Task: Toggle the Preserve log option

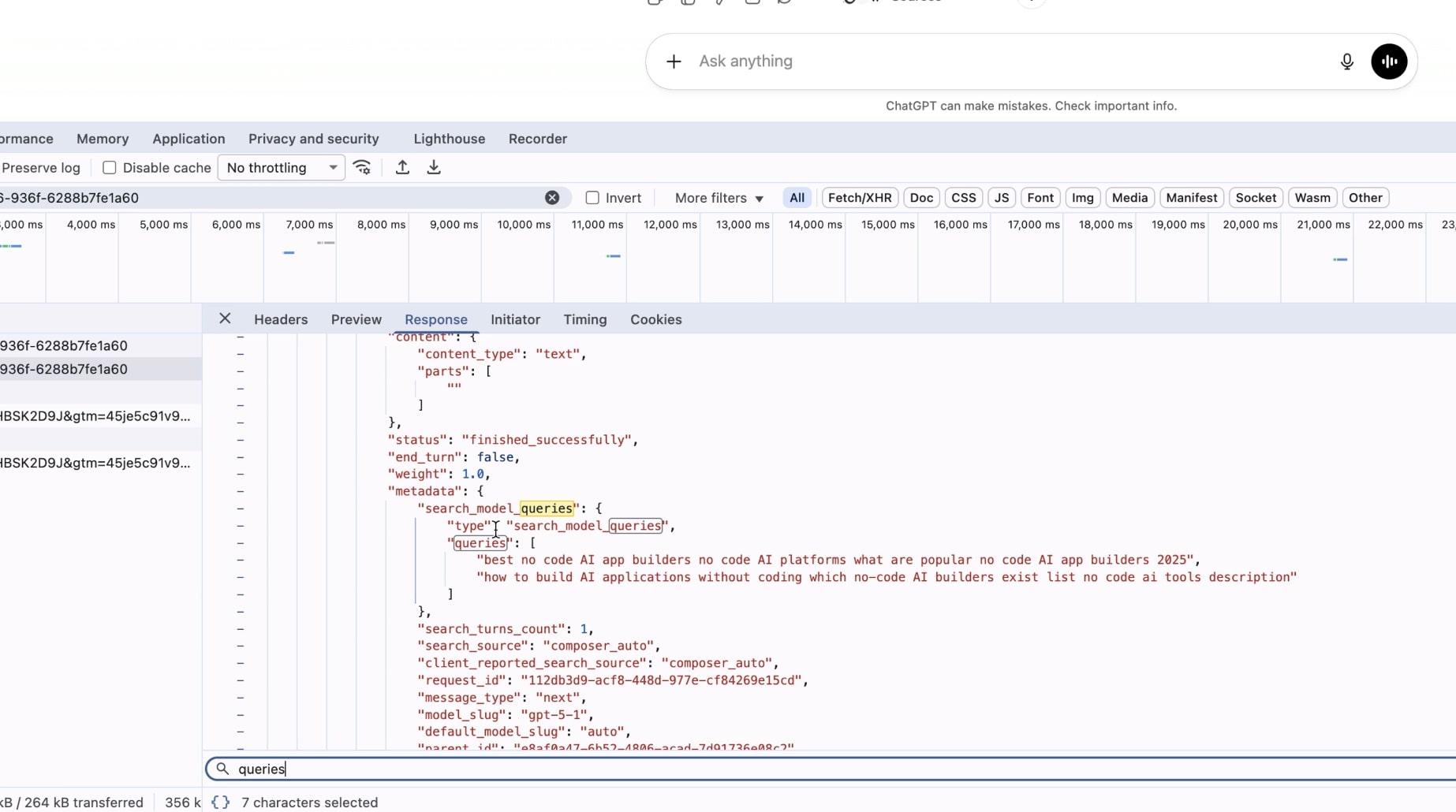Action: (x=41, y=168)
